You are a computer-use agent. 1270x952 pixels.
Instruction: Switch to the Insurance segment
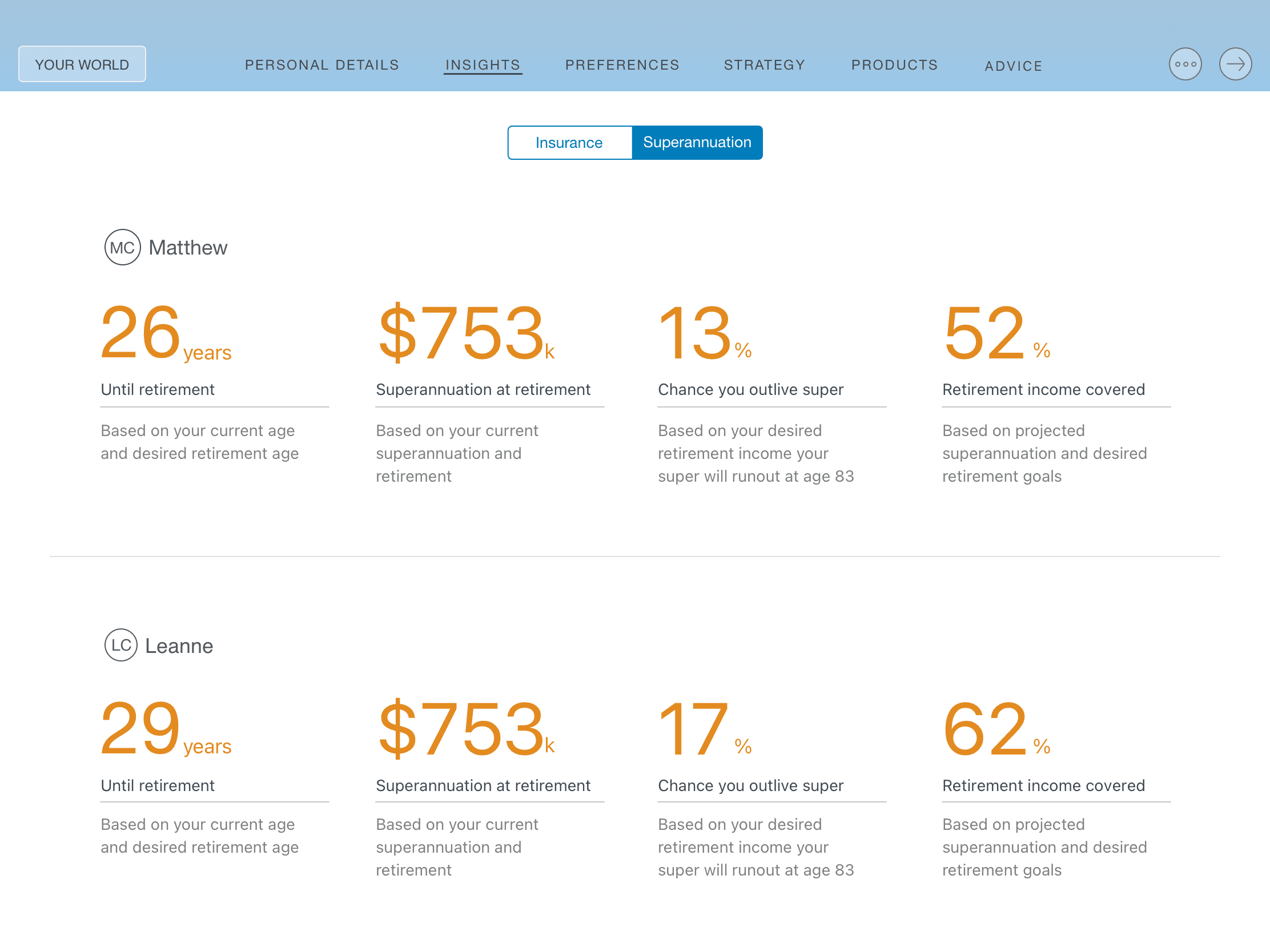coord(569,142)
